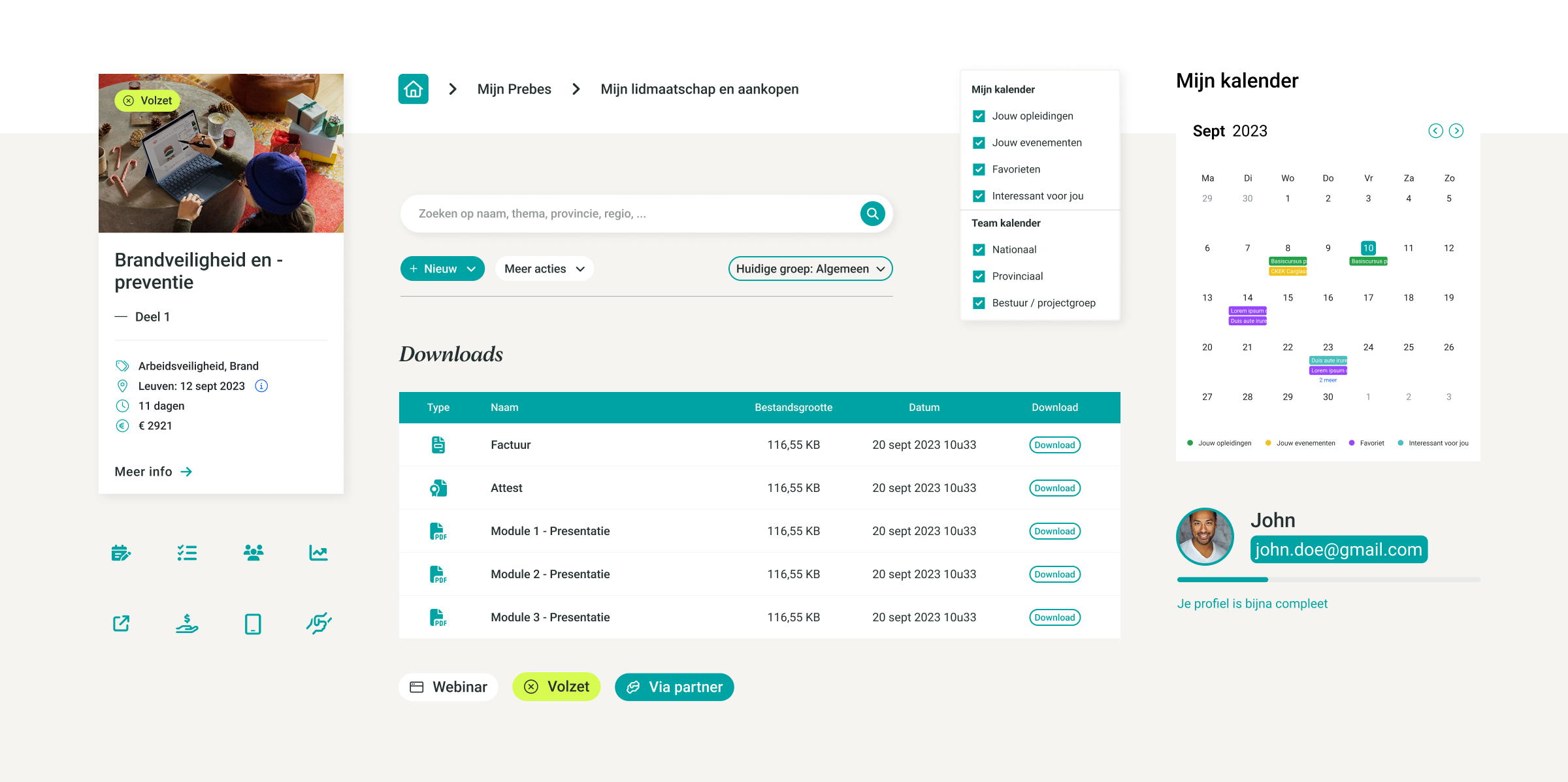Download the Attest file
The image size is (1568, 782).
click(1054, 488)
